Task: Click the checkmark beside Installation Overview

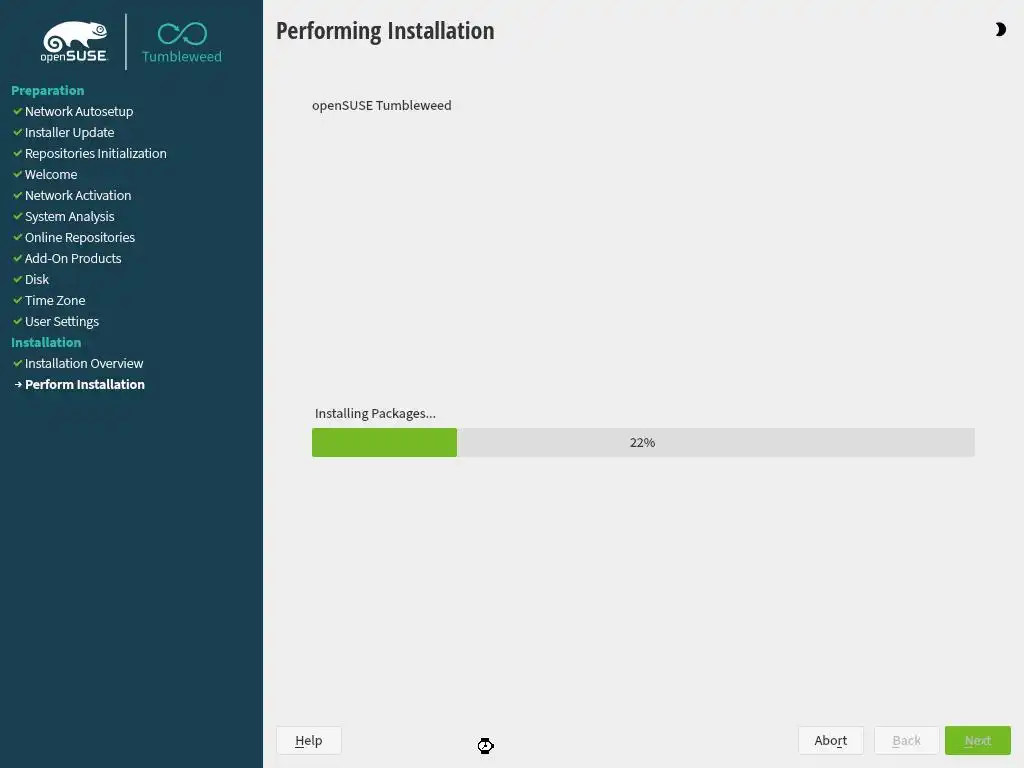Action: click(x=18, y=363)
